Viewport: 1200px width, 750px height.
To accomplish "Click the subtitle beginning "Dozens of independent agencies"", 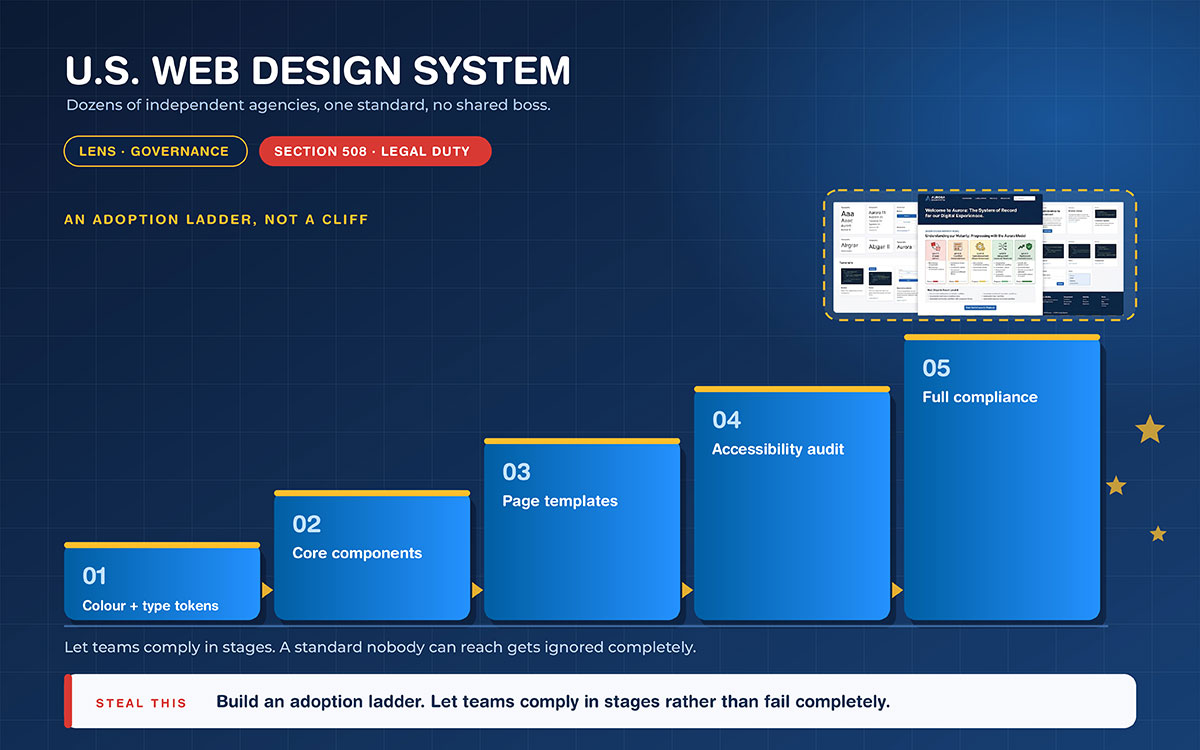I will [x=308, y=104].
